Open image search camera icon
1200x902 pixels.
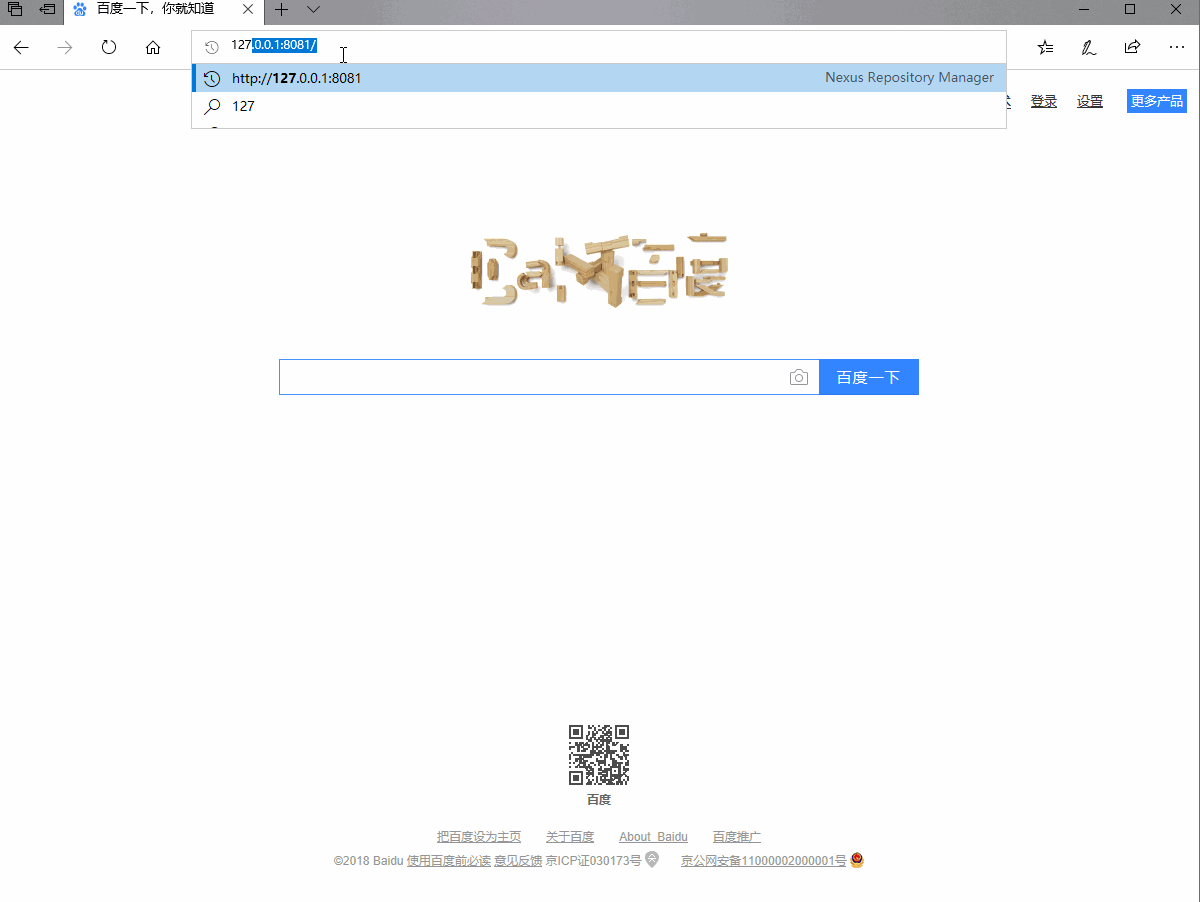[x=799, y=377]
